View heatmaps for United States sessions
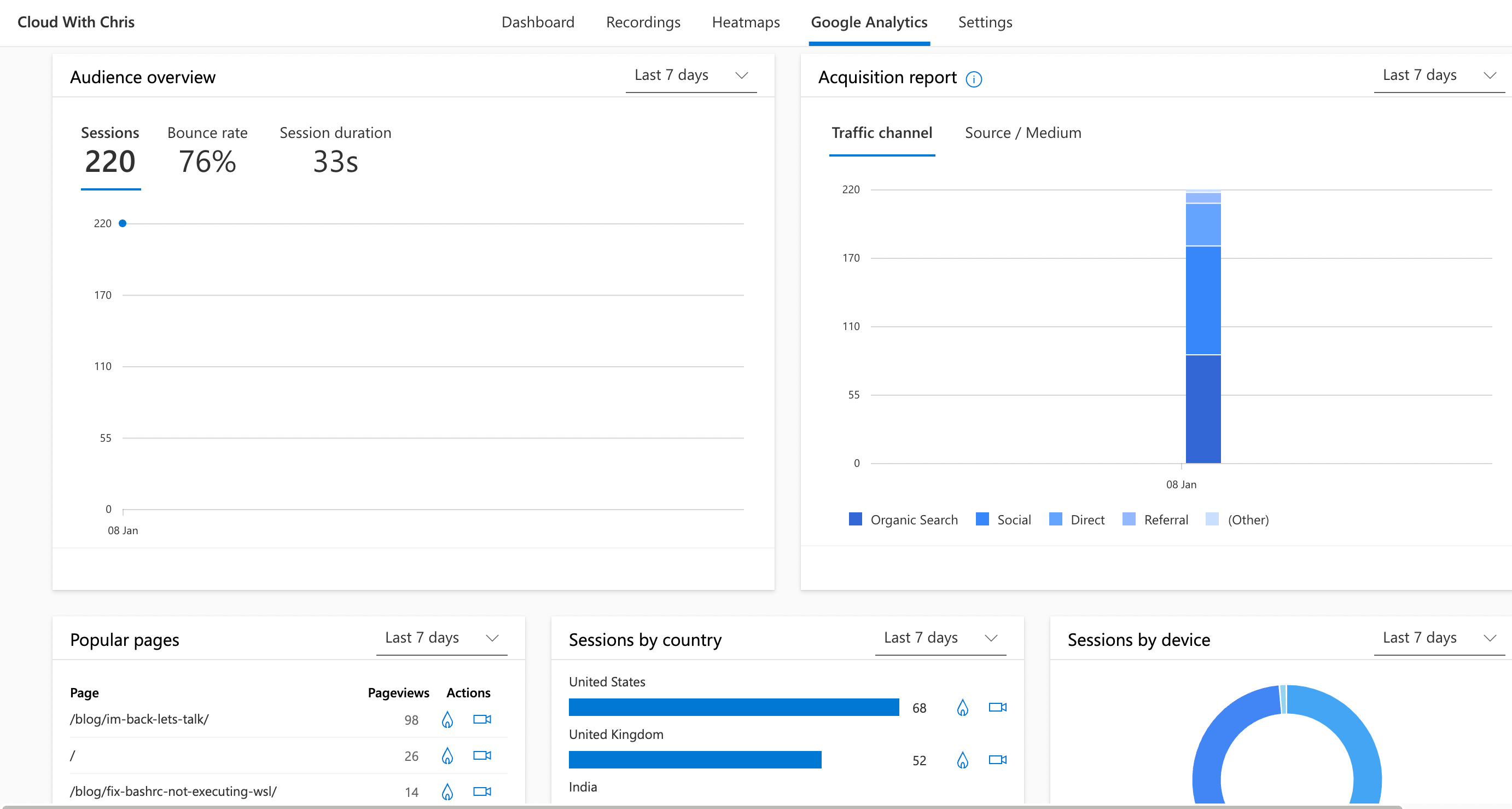The height and width of the screenshot is (809, 1512). click(x=963, y=707)
